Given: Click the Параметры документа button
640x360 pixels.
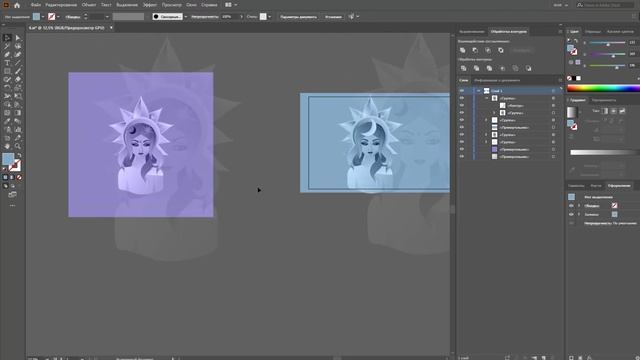Looking at the screenshot, I should tap(298, 17).
